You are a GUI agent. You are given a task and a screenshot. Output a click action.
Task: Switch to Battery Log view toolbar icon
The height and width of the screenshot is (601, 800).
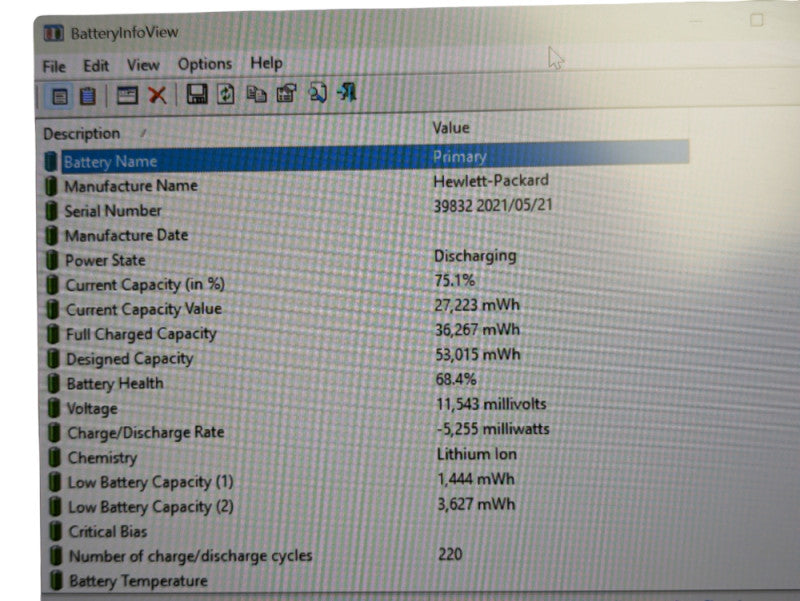click(88, 96)
